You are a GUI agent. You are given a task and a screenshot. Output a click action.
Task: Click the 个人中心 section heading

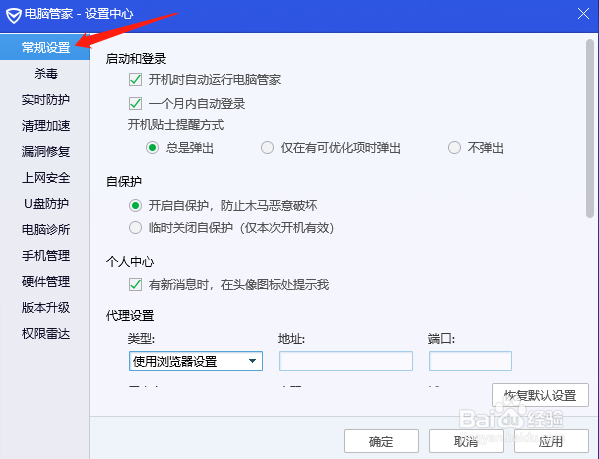[x=130, y=262]
